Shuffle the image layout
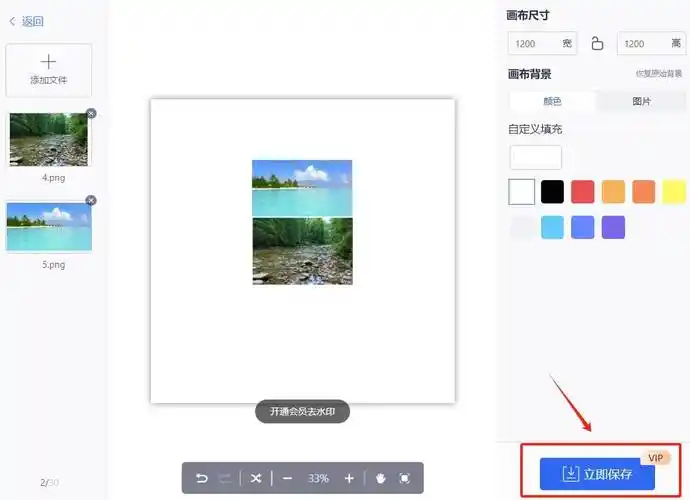This screenshot has width=690, height=500. (256, 478)
